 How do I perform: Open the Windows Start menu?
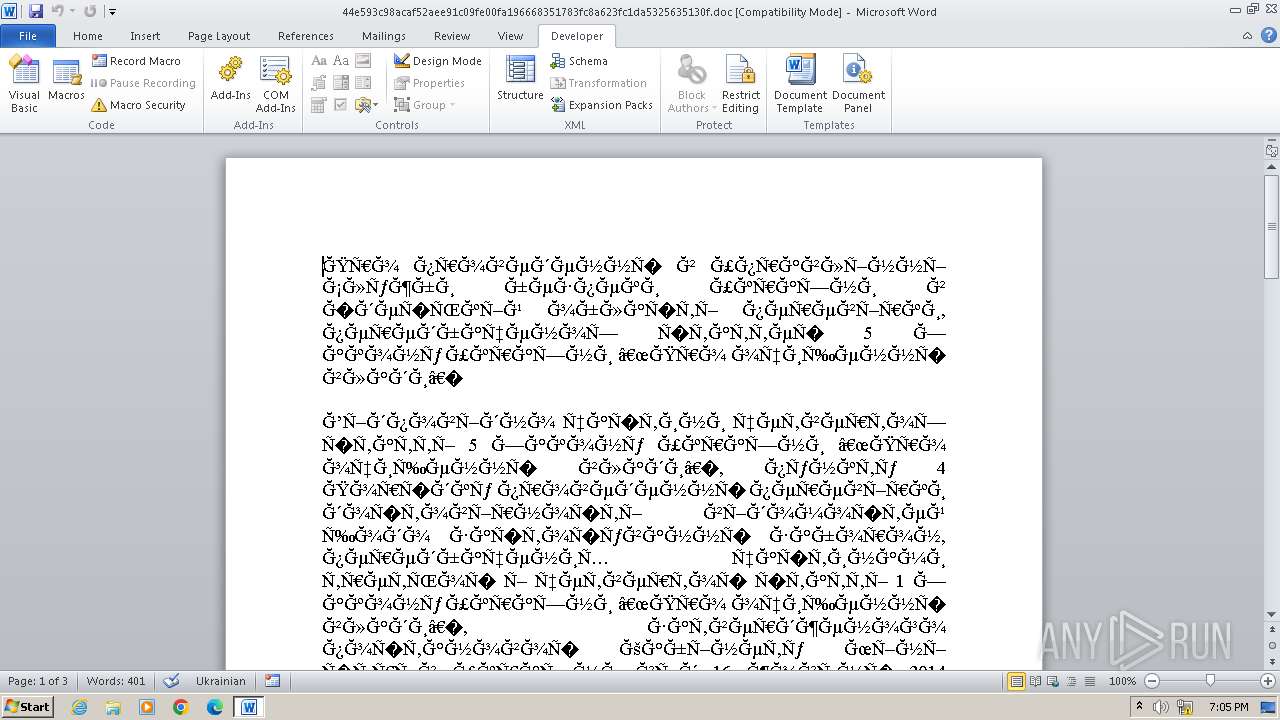pos(27,707)
